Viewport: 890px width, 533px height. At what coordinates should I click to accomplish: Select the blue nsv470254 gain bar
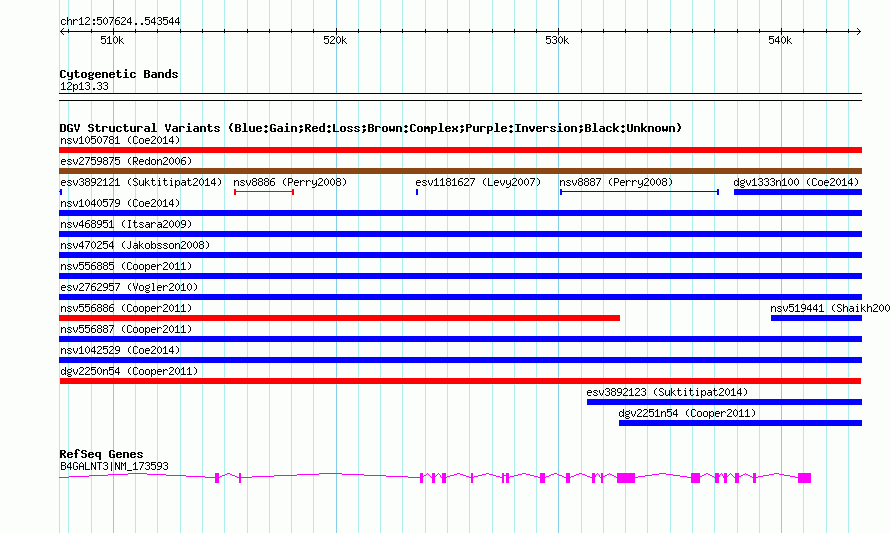(460, 255)
